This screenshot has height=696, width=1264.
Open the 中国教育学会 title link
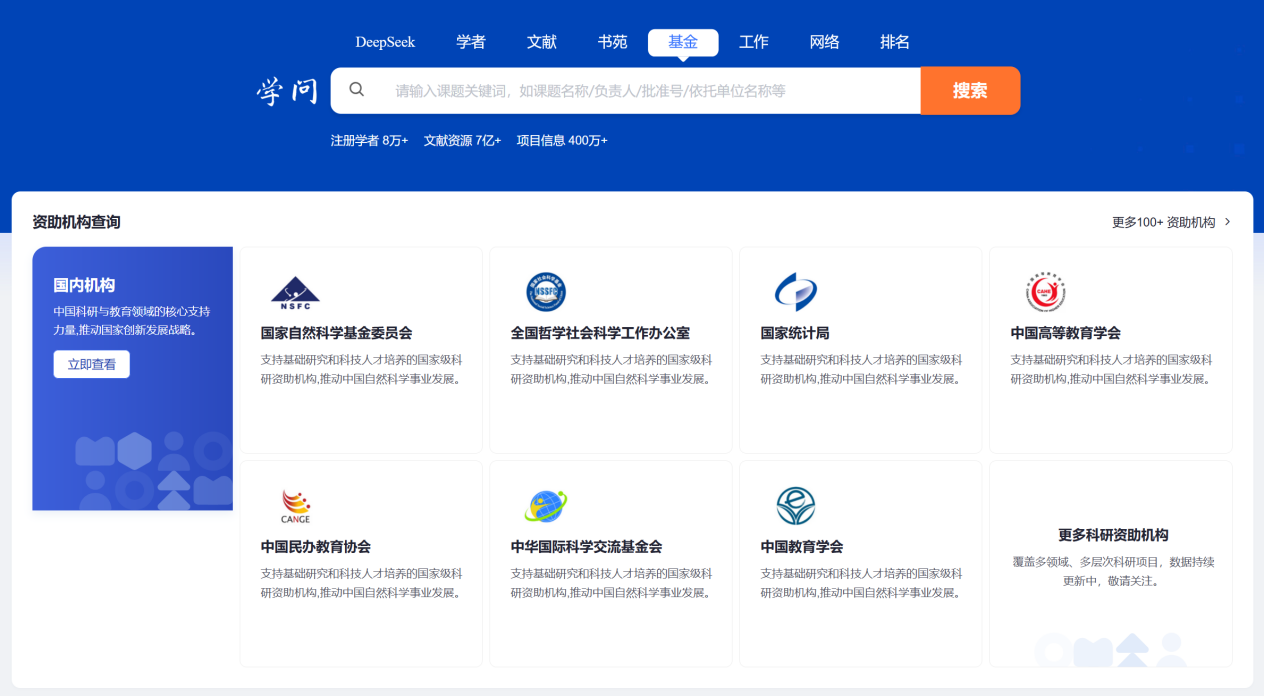802,547
